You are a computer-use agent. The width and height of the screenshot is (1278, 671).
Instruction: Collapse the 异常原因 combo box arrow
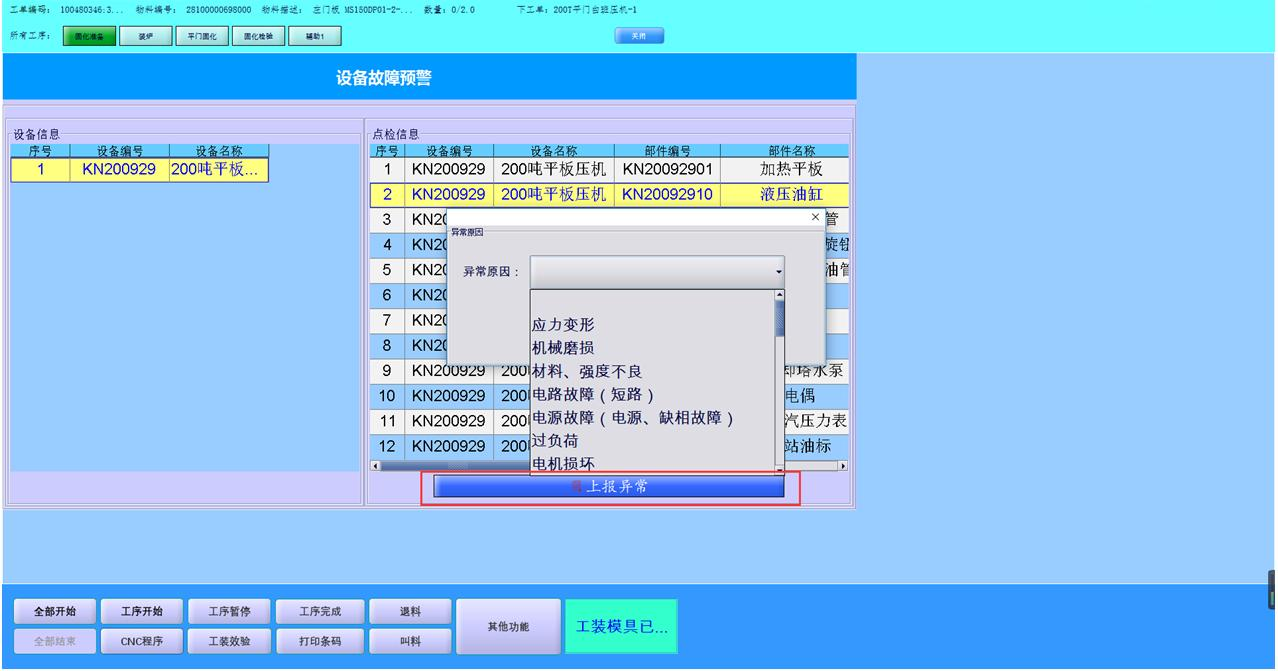pyautogui.click(x=778, y=272)
